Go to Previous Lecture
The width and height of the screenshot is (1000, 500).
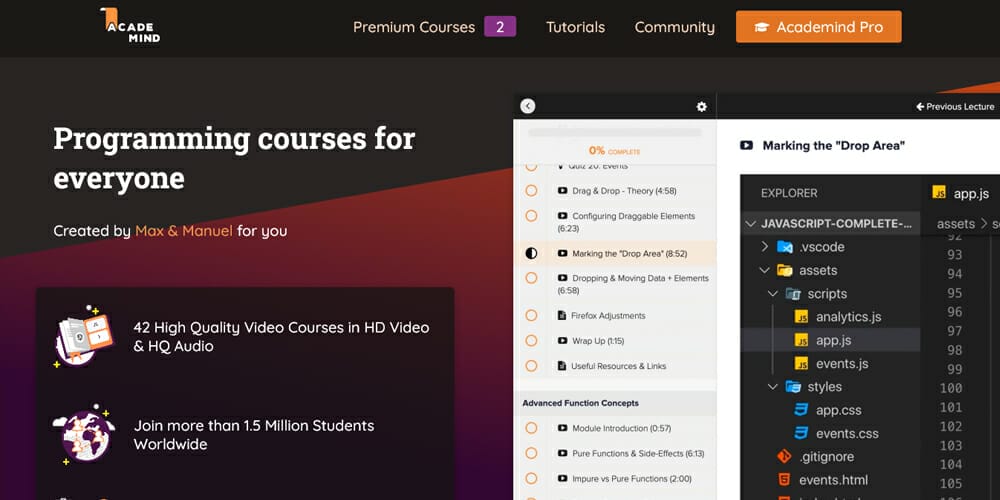tap(955, 107)
